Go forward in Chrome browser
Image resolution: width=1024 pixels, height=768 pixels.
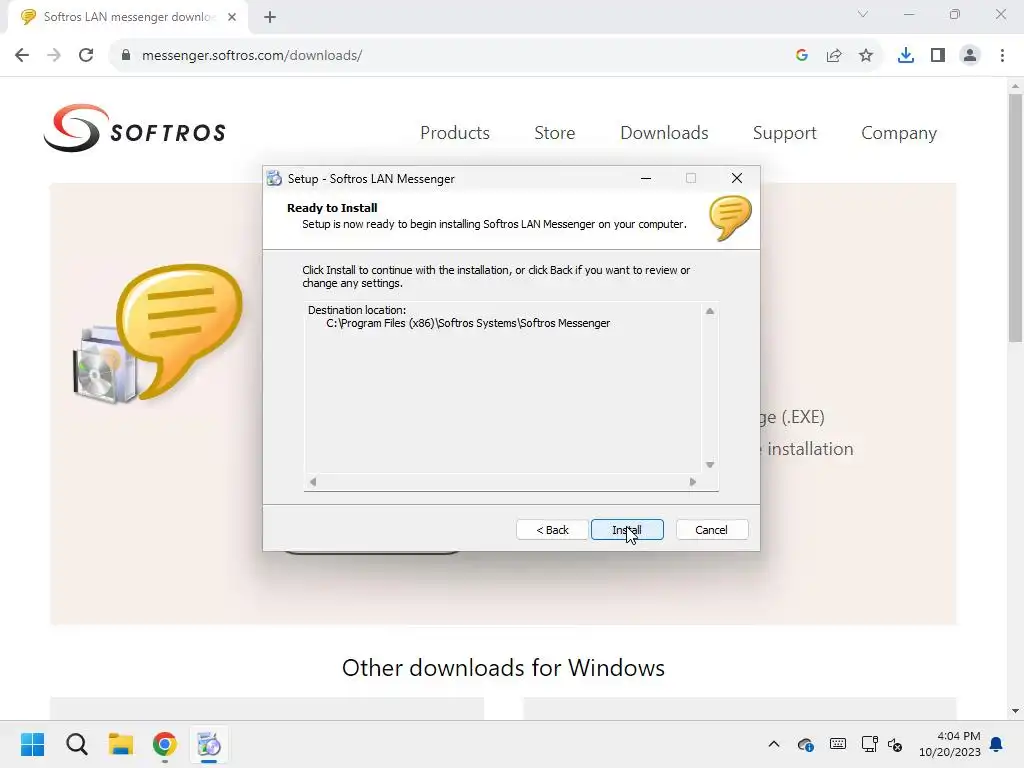tap(54, 56)
